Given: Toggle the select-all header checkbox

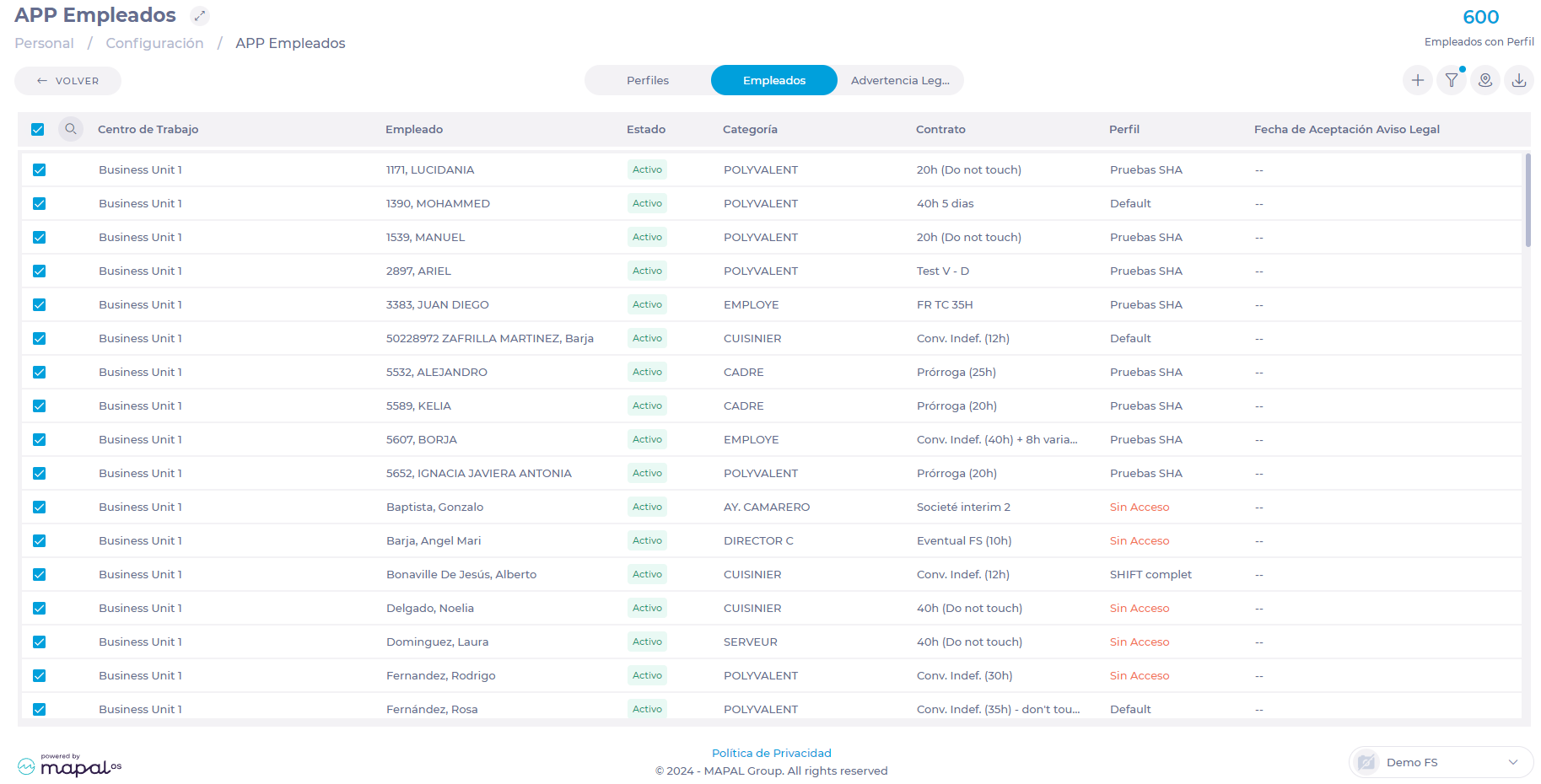Looking at the screenshot, I should pyautogui.click(x=38, y=129).
